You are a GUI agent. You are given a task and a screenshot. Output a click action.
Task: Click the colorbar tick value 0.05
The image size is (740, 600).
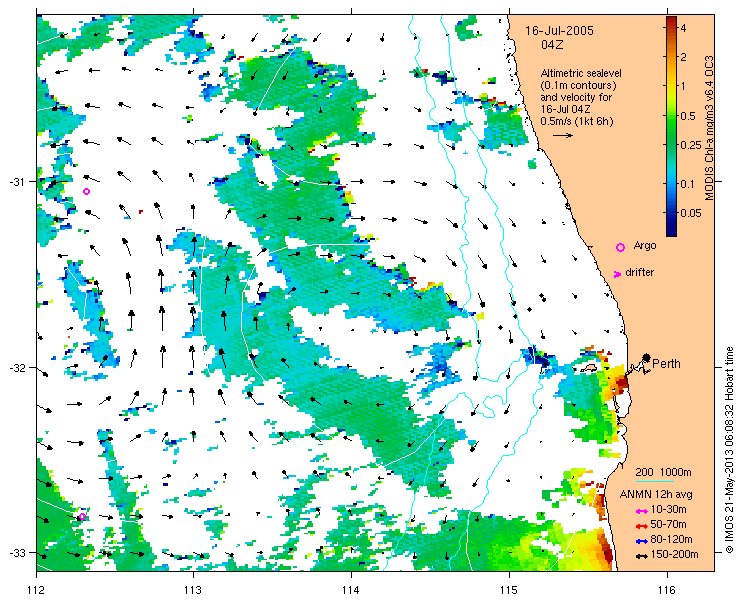690,213
